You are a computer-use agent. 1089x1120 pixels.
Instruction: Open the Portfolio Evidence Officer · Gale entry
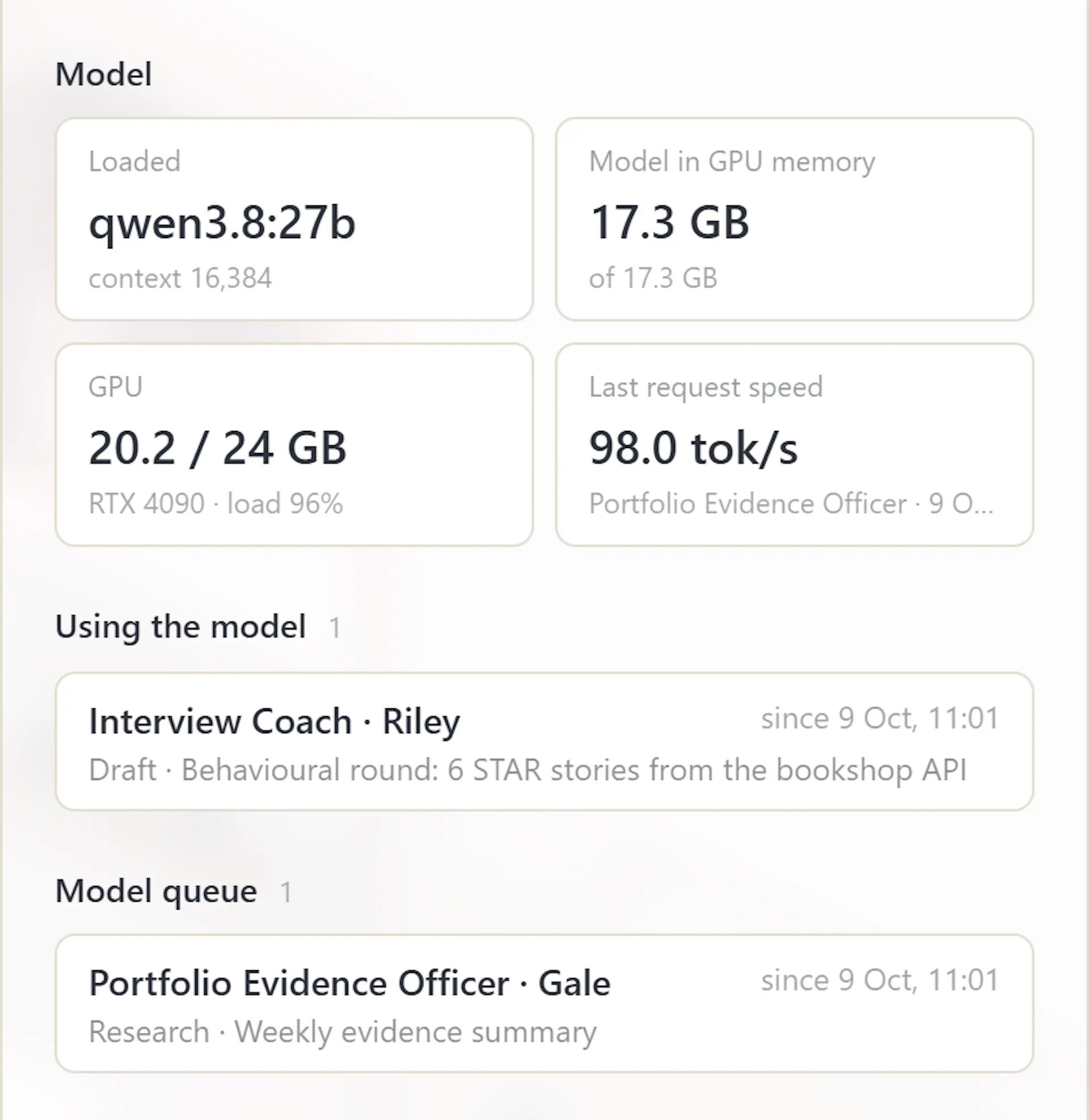544,1003
